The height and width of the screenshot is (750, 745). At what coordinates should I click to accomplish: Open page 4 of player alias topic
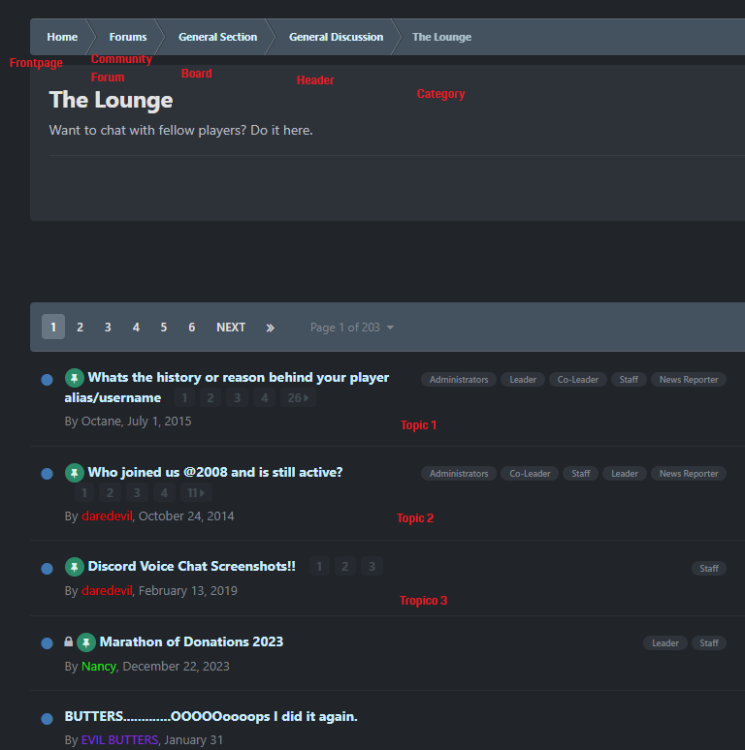coord(264,398)
